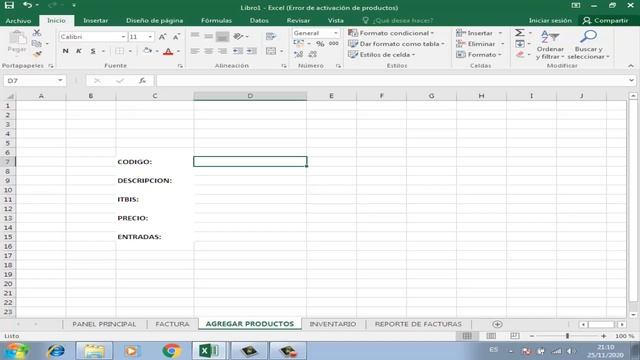This screenshot has height=360, width=640.
Task: Open Formato cells menu
Action: point(479,54)
